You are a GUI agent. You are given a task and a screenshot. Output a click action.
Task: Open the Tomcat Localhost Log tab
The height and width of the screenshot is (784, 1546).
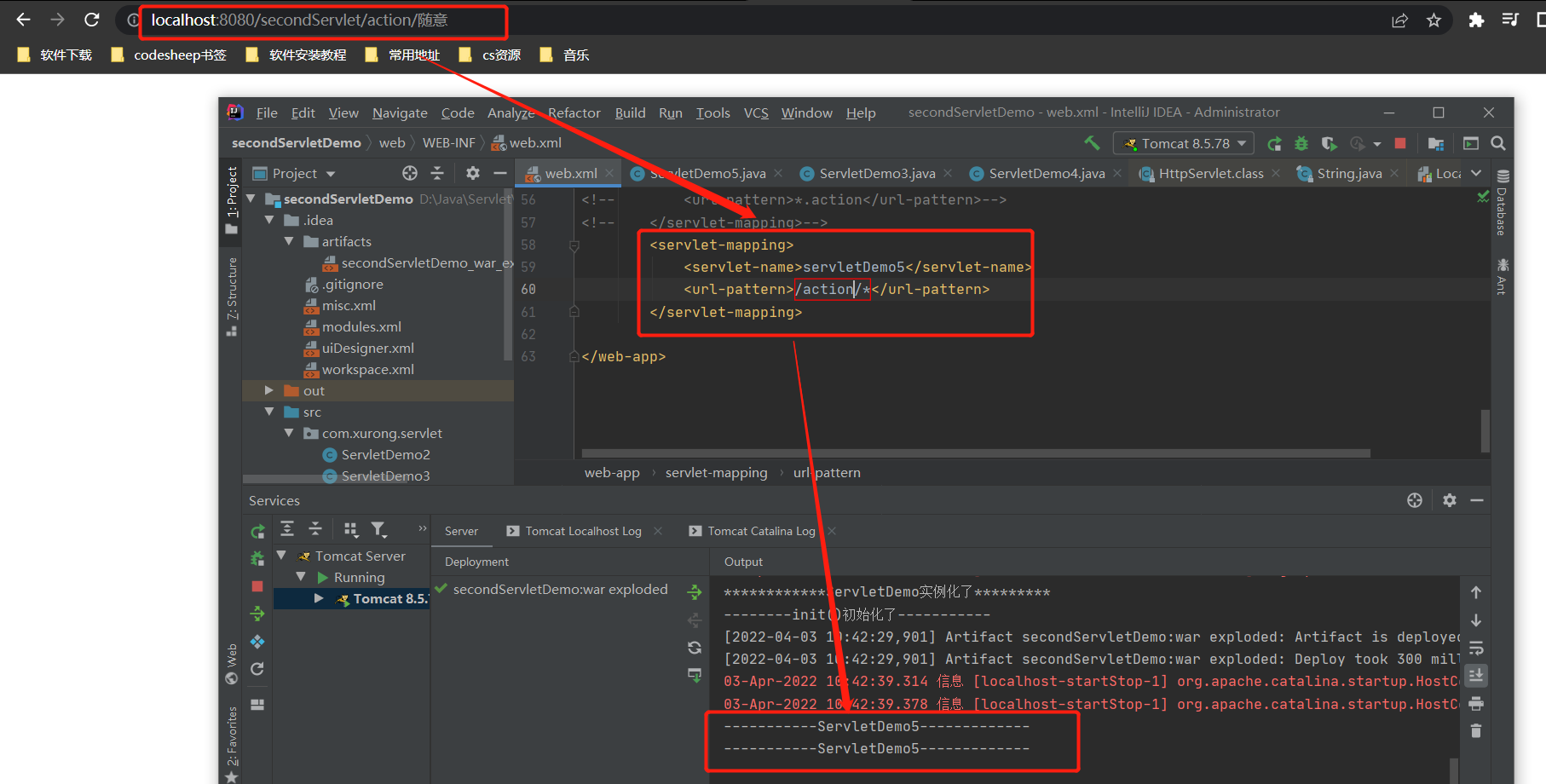pyautogui.click(x=583, y=531)
